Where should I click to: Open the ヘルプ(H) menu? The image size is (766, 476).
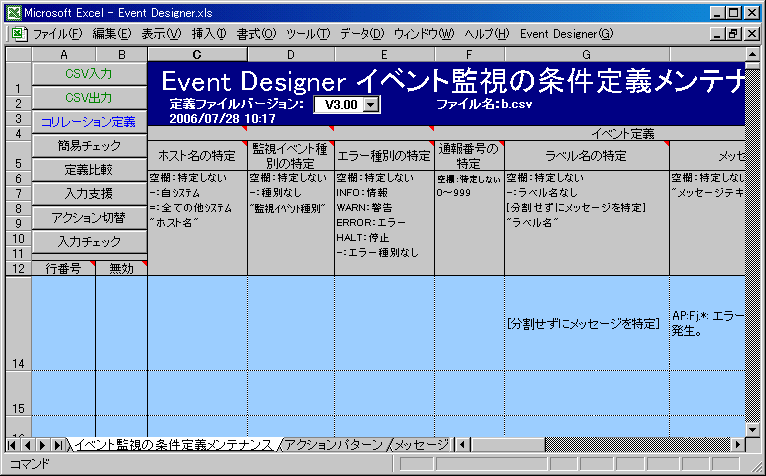[x=487, y=34]
